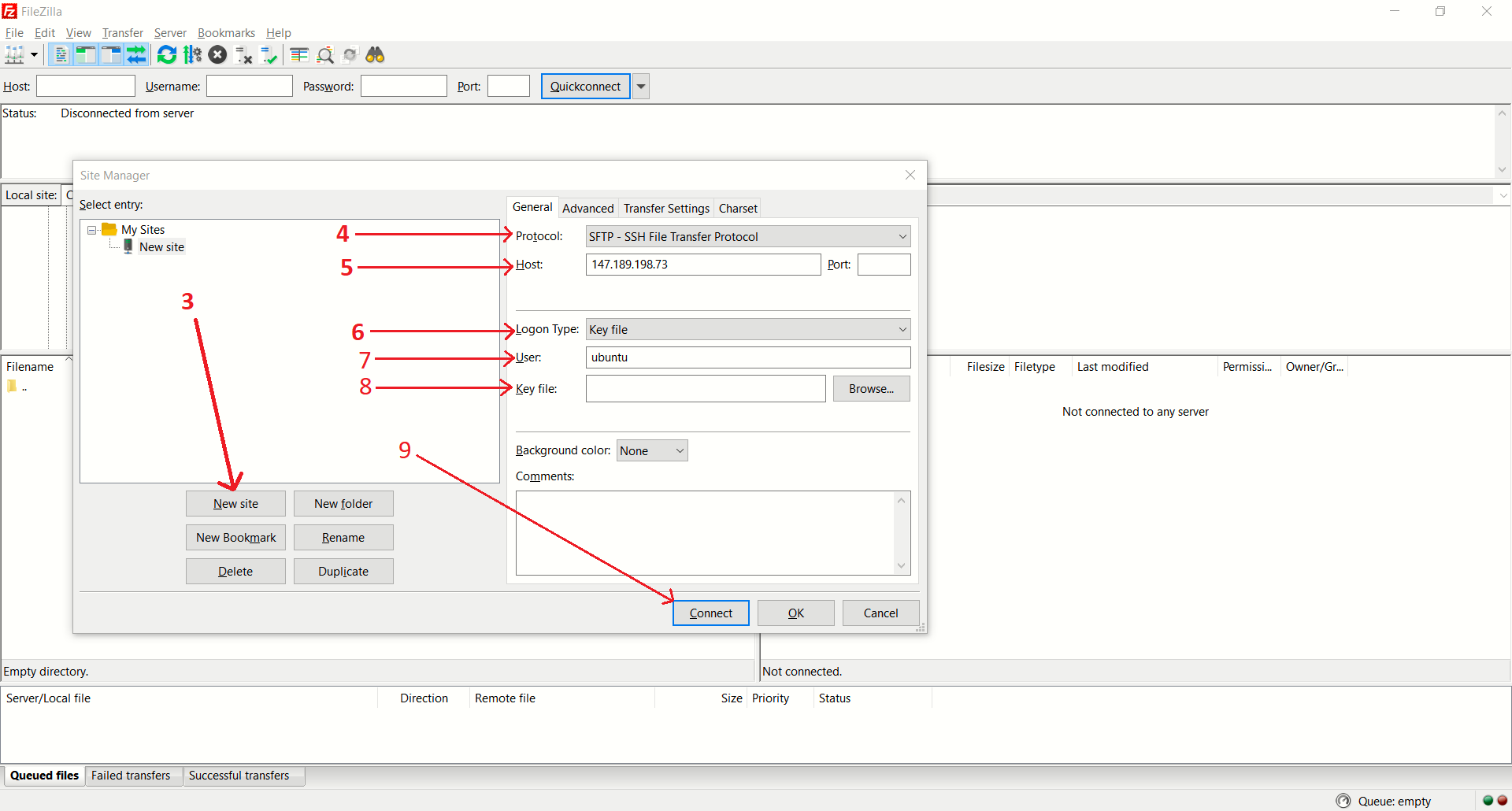Screen dimensions: 1512x811
Task: Click the quickconnect Username field
Action: click(250, 86)
